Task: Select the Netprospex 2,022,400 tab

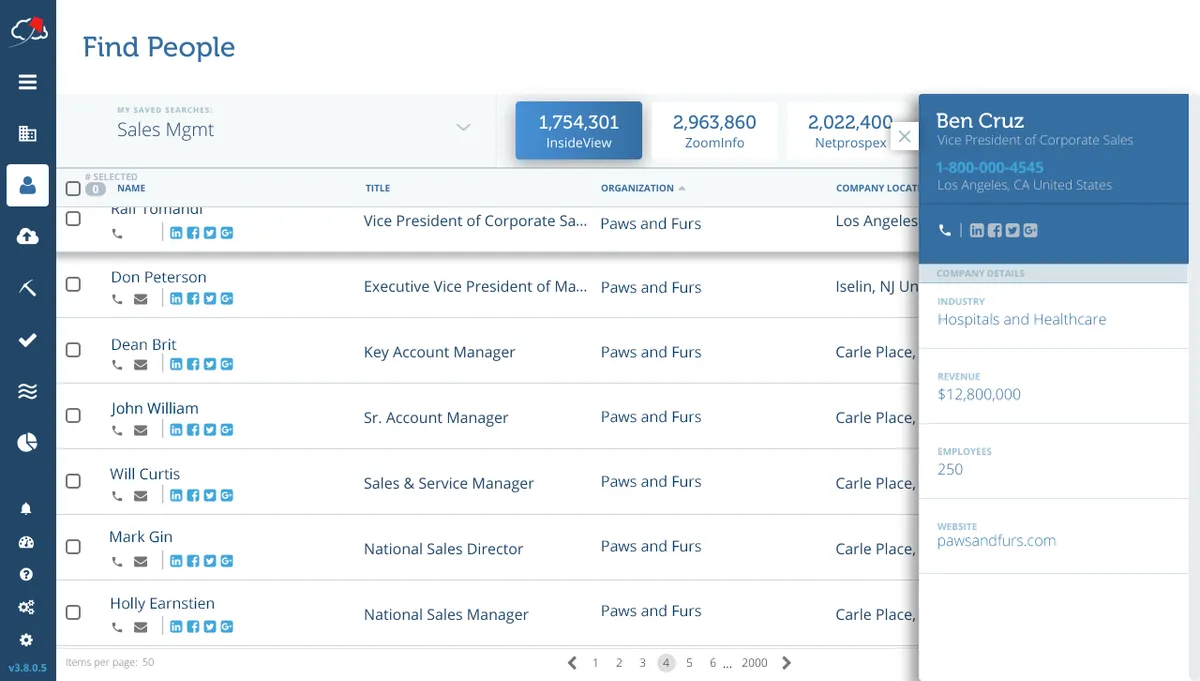Action: pyautogui.click(x=850, y=130)
